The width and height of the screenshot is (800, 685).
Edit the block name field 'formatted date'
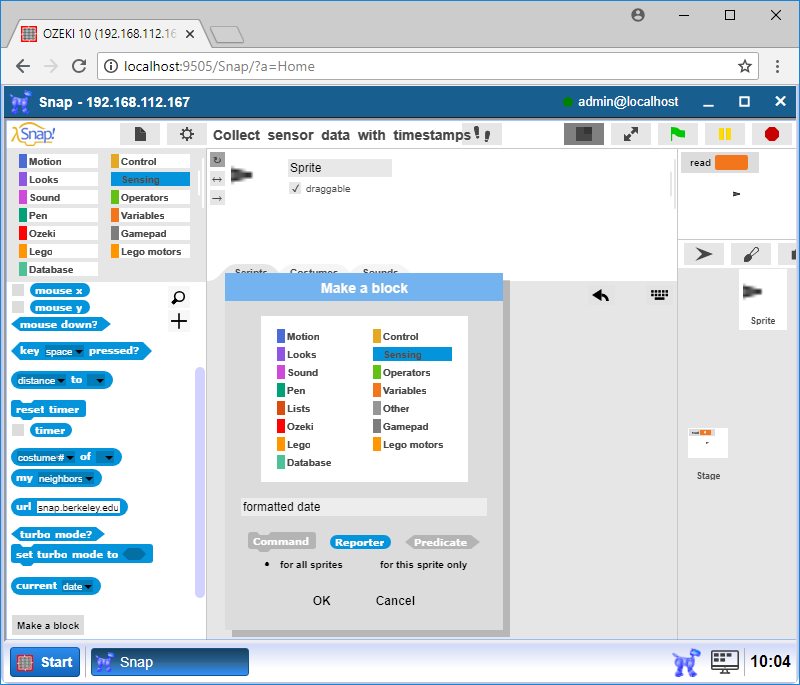coord(364,506)
